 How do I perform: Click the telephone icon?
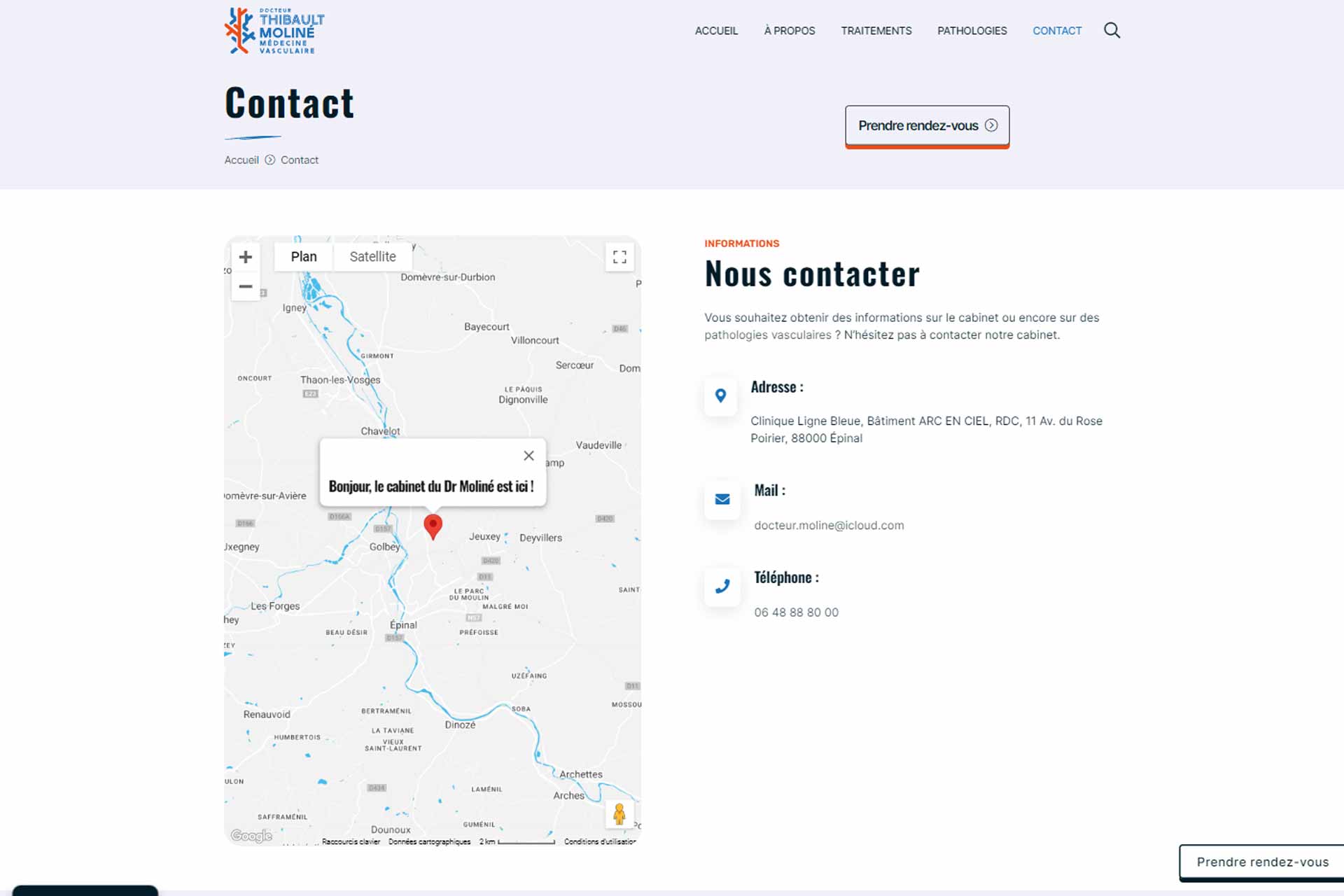[x=722, y=587]
